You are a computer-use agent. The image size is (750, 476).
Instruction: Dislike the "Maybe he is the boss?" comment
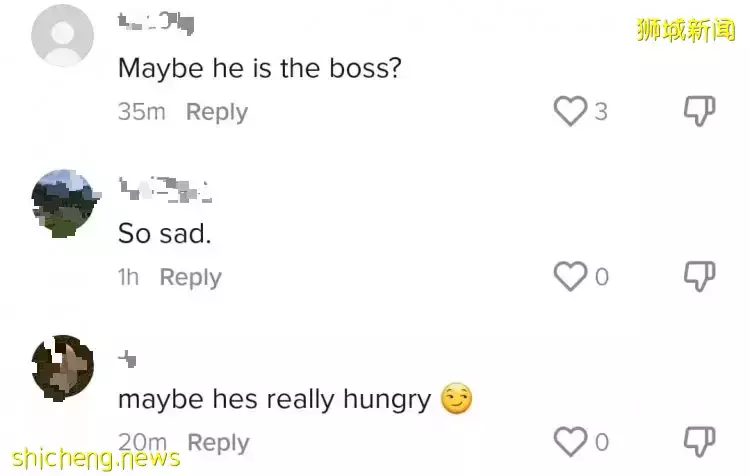(699, 112)
